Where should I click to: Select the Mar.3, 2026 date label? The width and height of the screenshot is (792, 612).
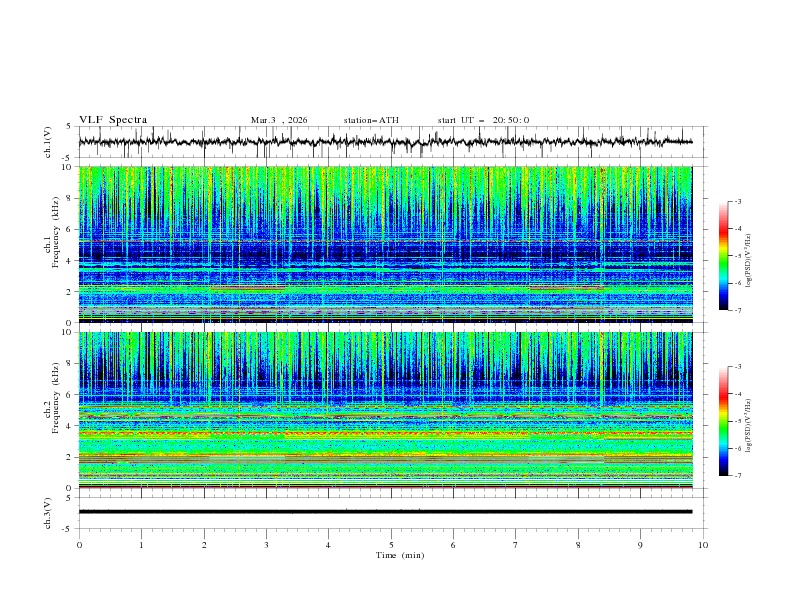(x=279, y=120)
